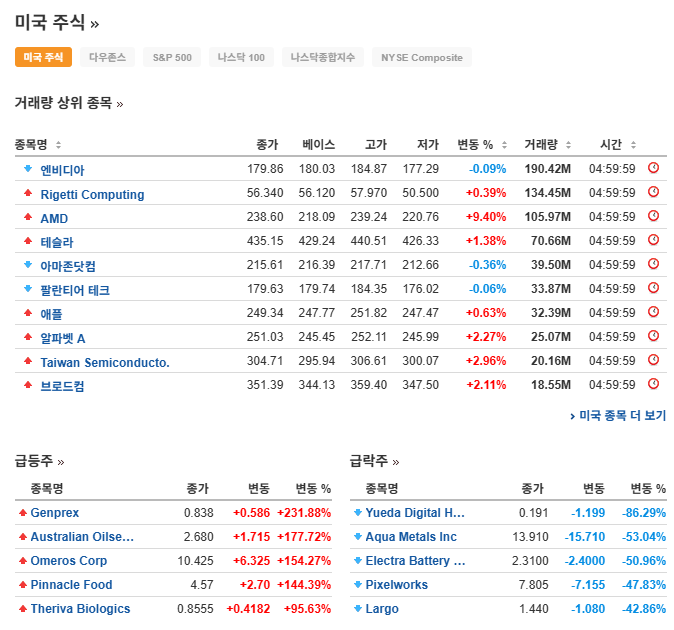Click the clock icon in the Rigetti Computing row
The width and height of the screenshot is (674, 630).
coord(653,192)
